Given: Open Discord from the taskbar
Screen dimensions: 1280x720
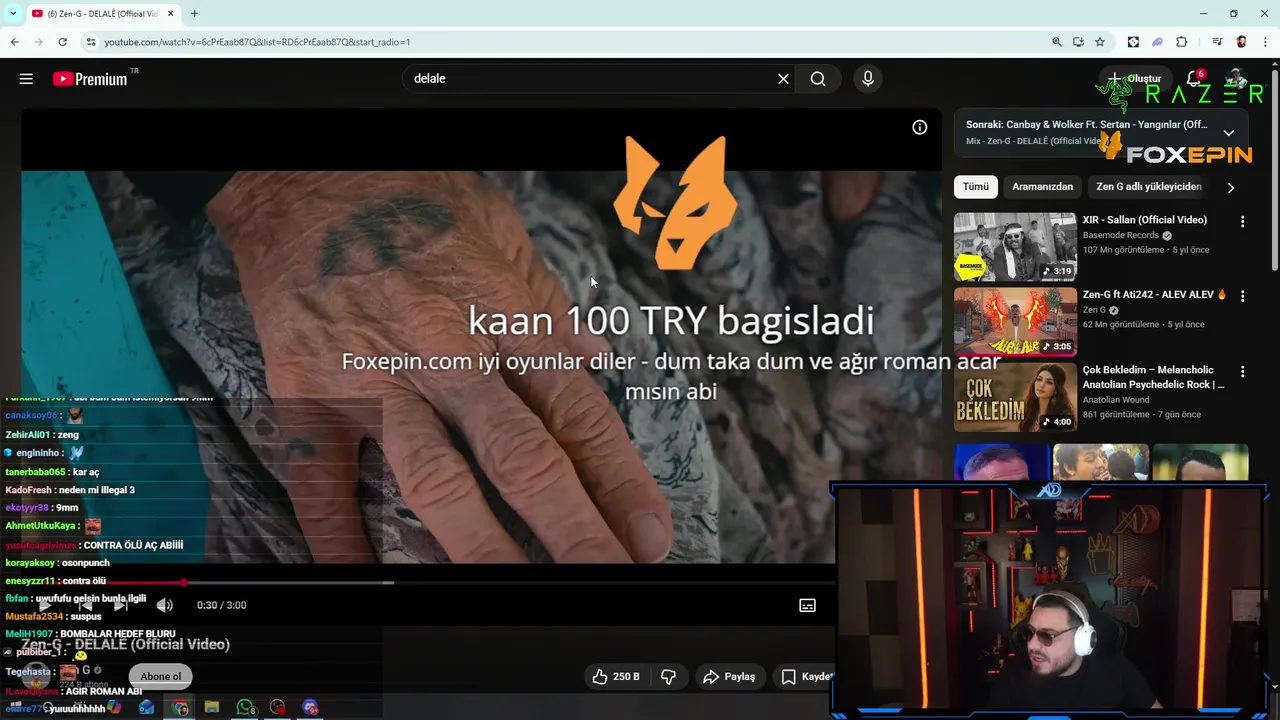Looking at the screenshot, I should point(310,708).
